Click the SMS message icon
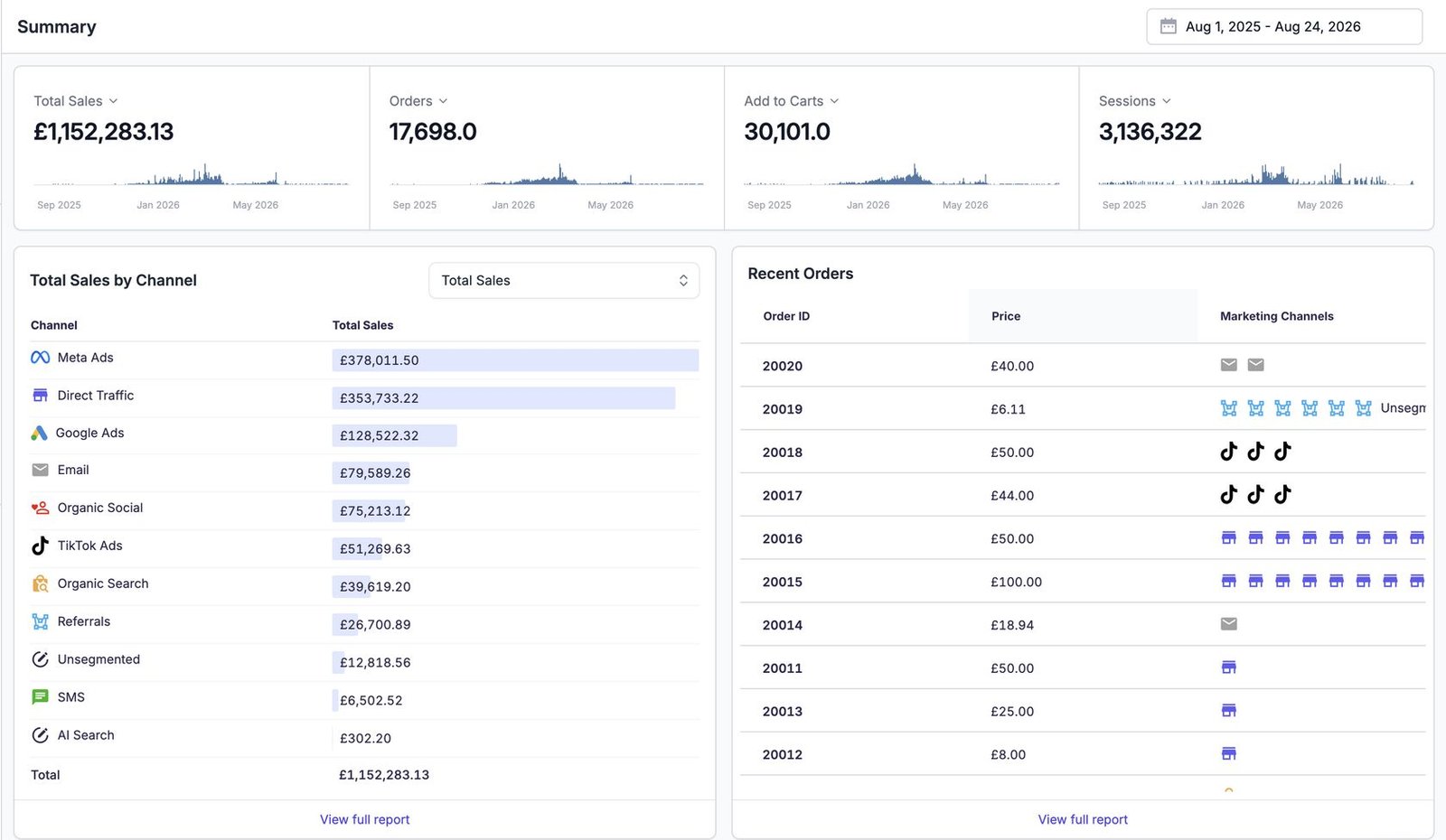 click(x=40, y=697)
